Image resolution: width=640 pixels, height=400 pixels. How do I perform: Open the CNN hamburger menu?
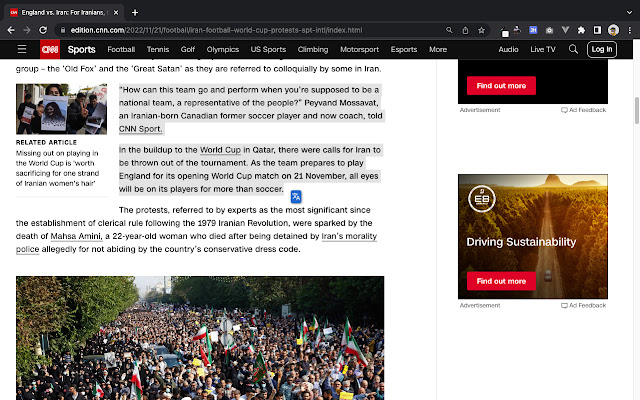22,49
